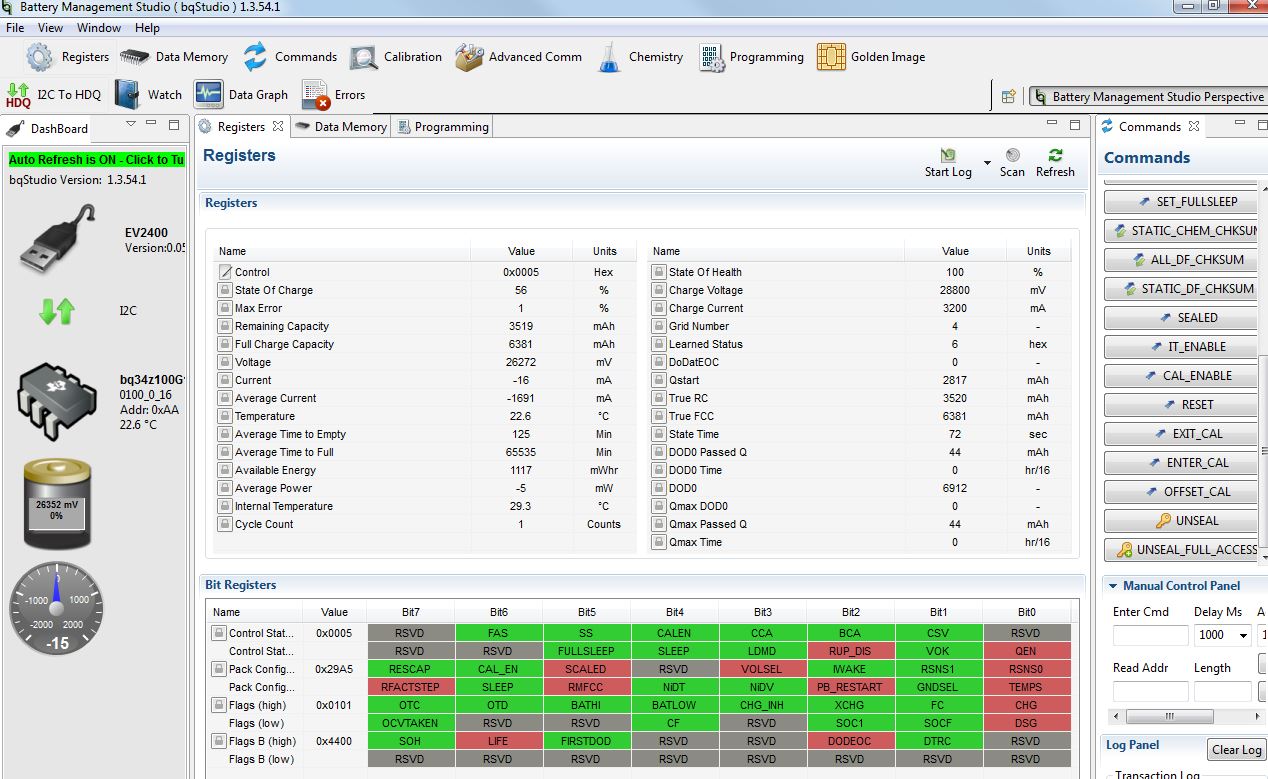Click the Read Addr input field

pos(1150,692)
